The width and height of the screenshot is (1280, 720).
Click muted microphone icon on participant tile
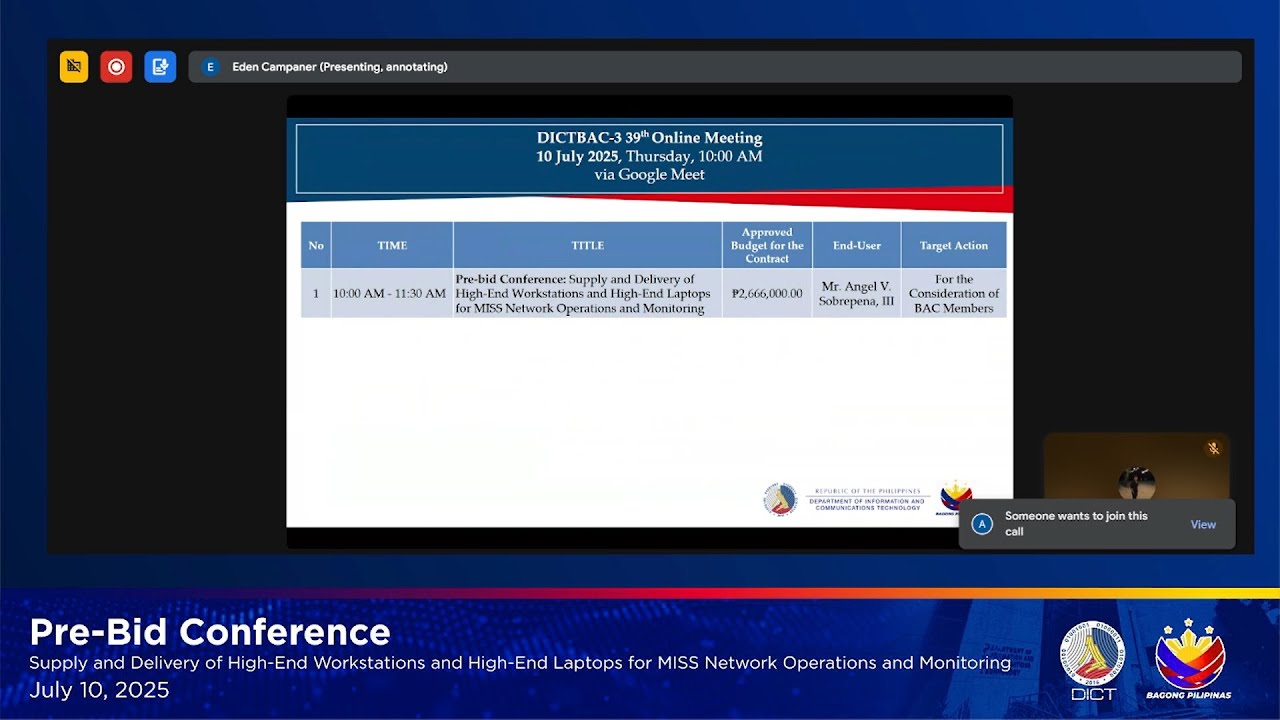(x=1213, y=448)
